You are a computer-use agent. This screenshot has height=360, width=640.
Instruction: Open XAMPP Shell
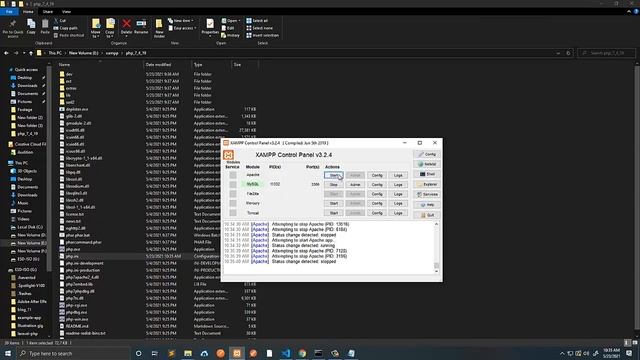(x=427, y=174)
